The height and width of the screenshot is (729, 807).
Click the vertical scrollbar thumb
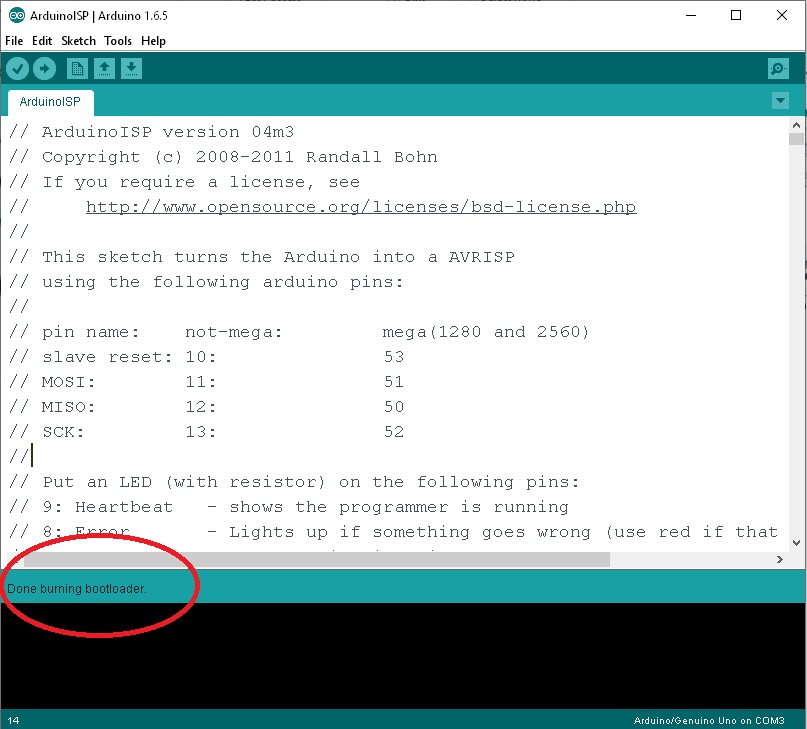tap(796, 139)
